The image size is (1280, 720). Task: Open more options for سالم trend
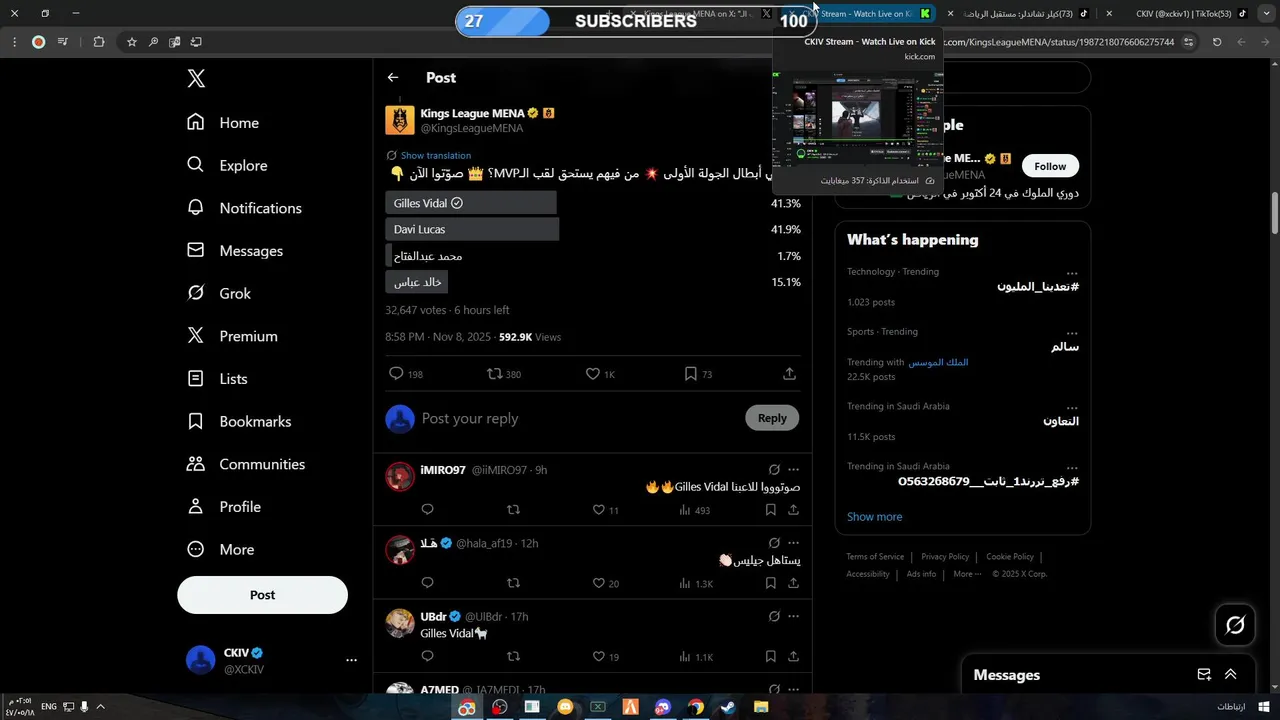coord(1072,334)
